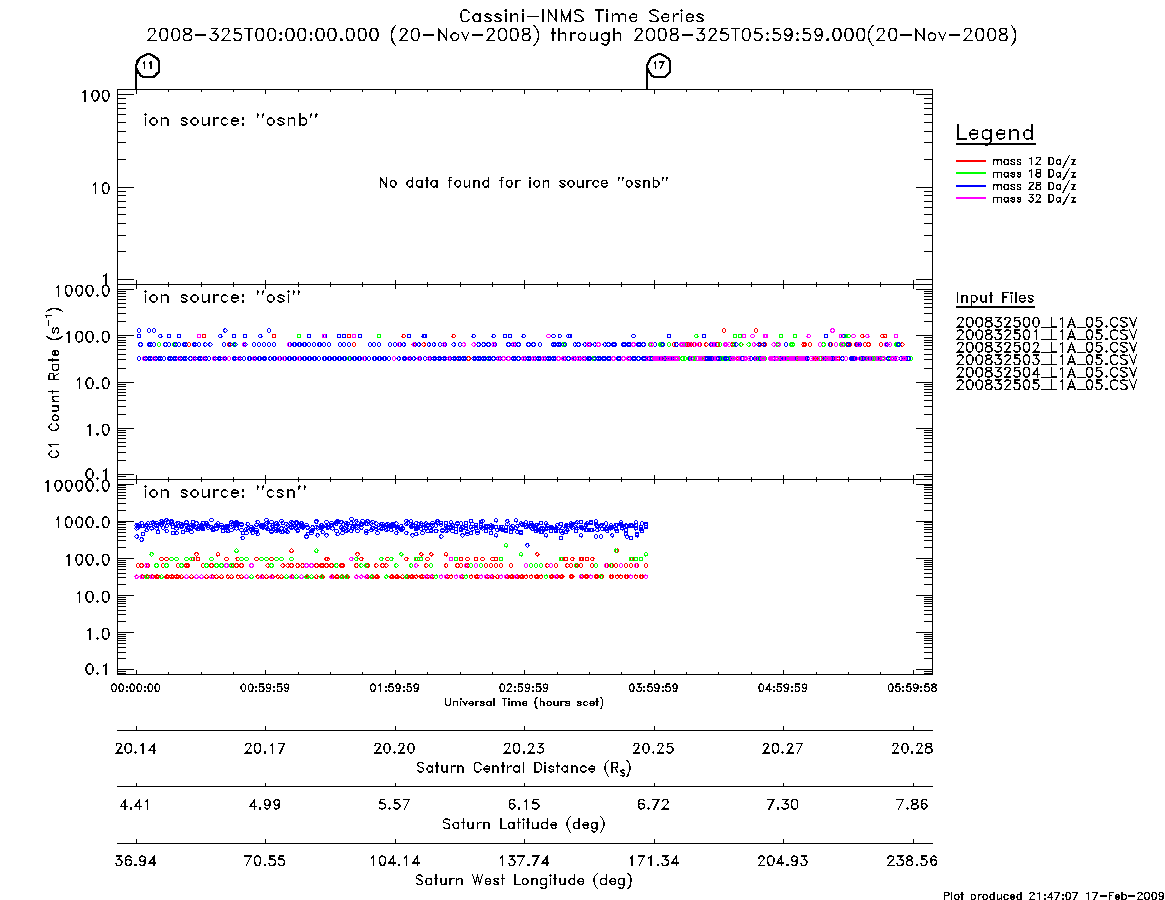Click the magenta mass 32 Da/z legend line

(x=970, y=198)
